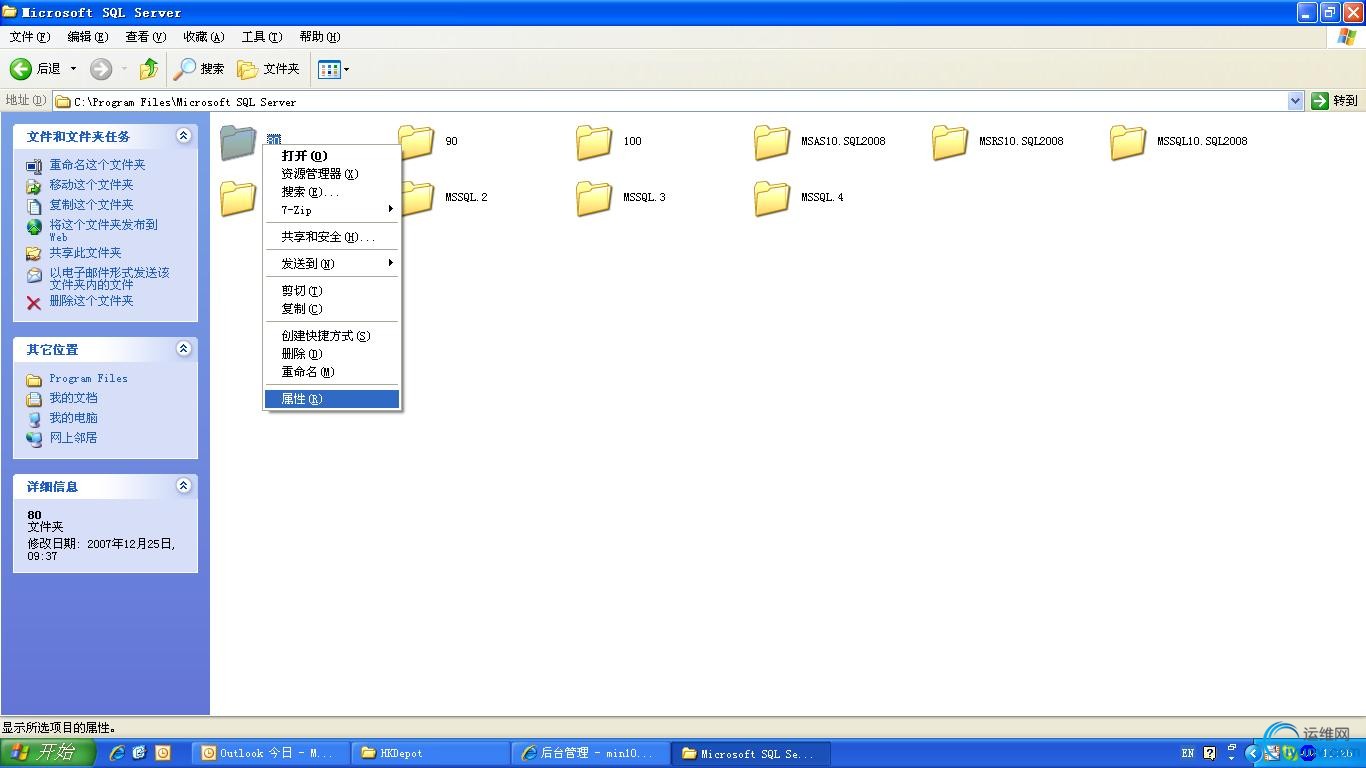Click the 复制这个文件夹 link
The width and height of the screenshot is (1366, 768).
[91, 205]
